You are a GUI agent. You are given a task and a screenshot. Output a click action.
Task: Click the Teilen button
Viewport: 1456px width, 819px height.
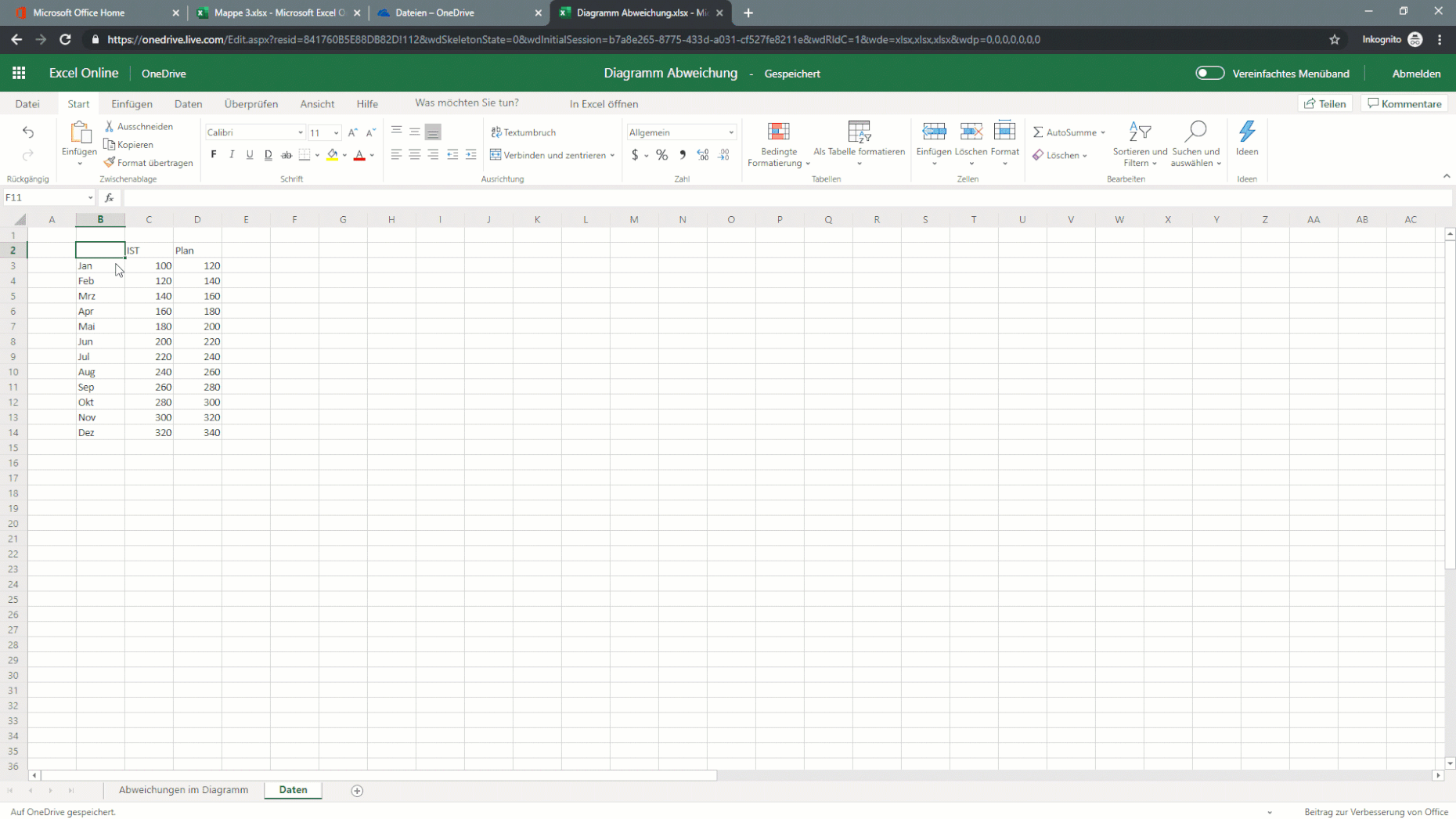click(x=1325, y=103)
